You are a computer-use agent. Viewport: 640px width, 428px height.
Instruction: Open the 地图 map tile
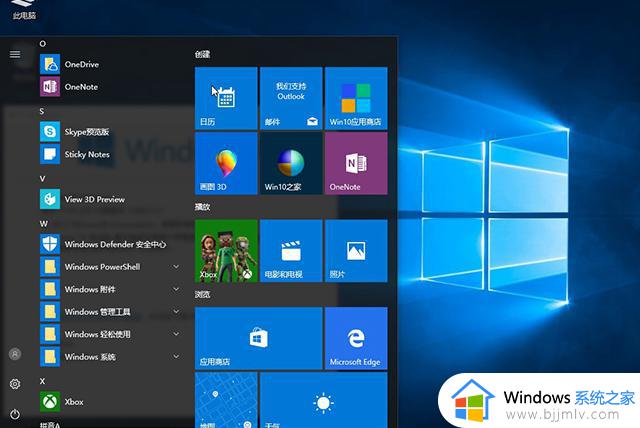tap(226, 400)
